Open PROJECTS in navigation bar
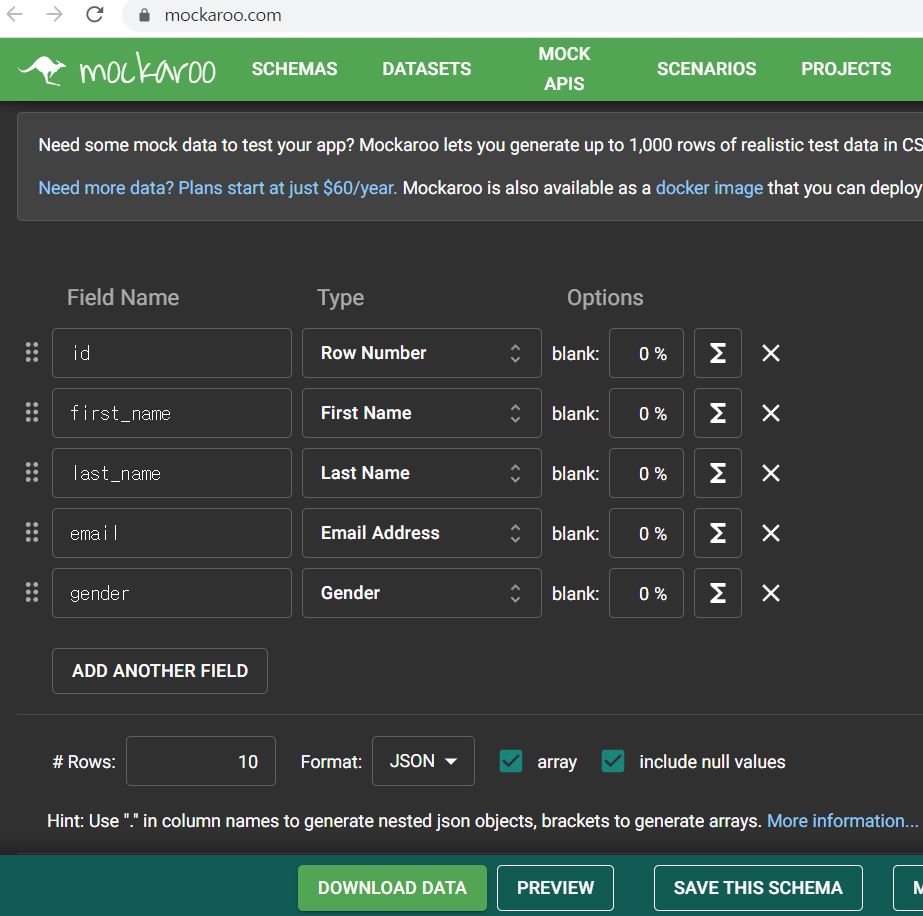The width and height of the screenshot is (923, 916). (846, 69)
